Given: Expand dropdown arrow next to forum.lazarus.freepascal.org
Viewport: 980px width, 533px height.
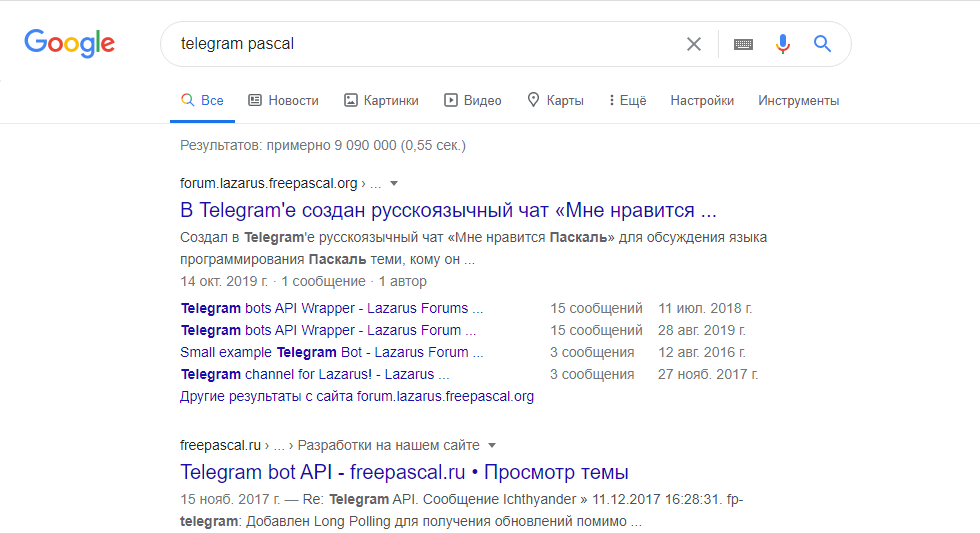Looking at the screenshot, I should (394, 184).
